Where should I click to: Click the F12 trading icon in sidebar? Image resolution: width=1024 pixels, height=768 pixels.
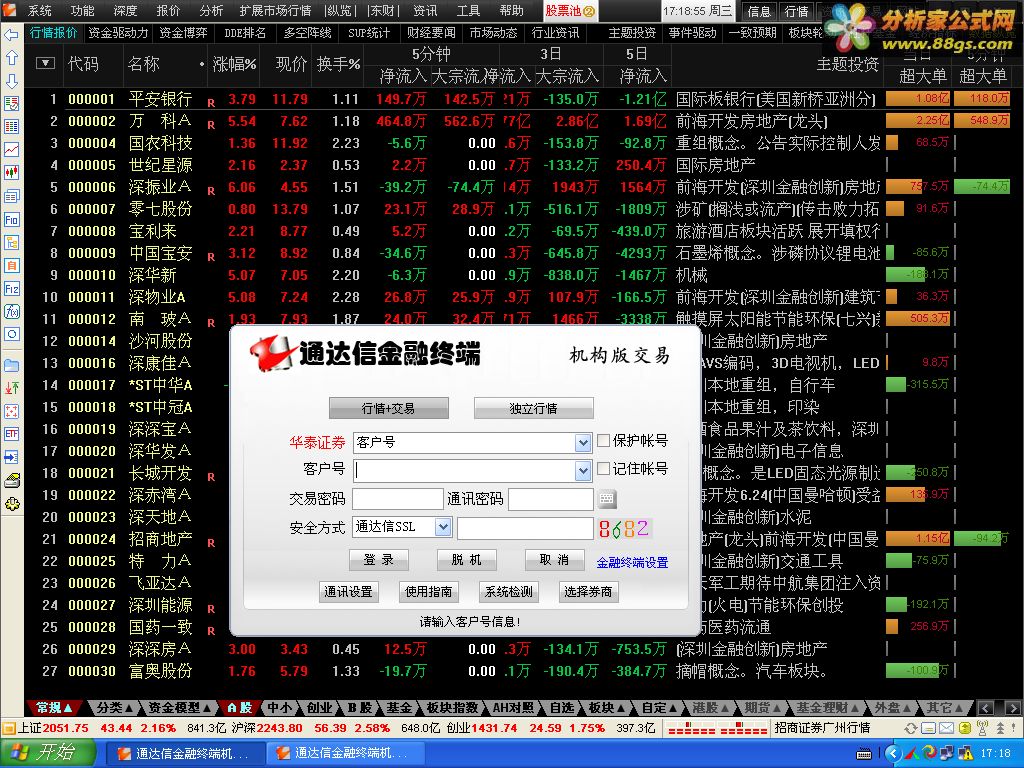[x=12, y=289]
